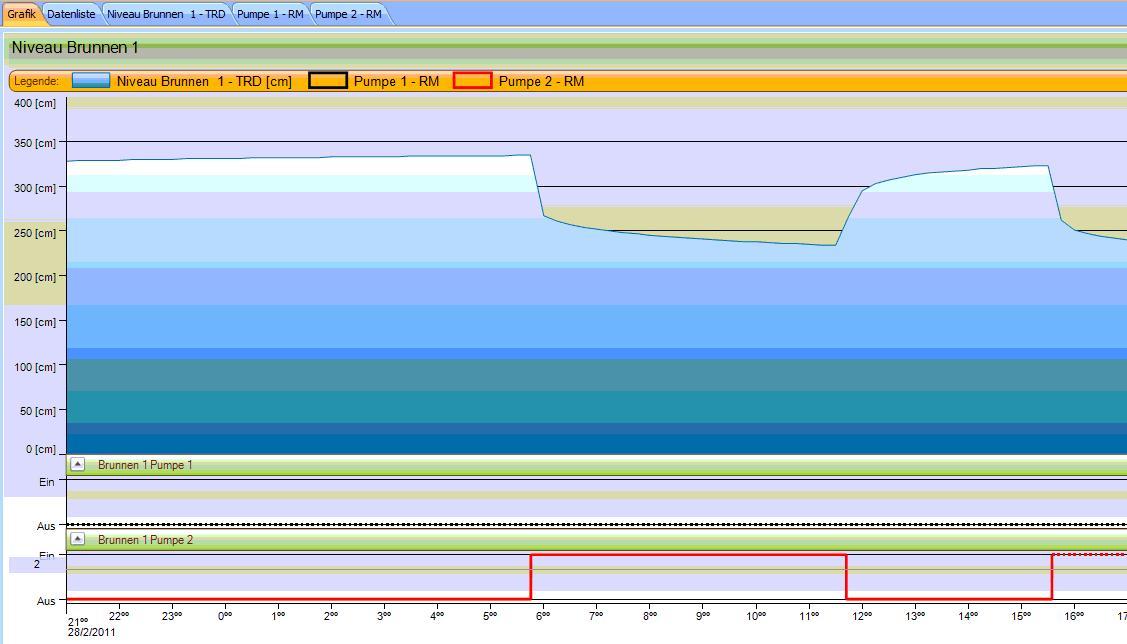The image size is (1127, 644).
Task: Click the 12 o'clock time axis marker
Action: (862, 616)
